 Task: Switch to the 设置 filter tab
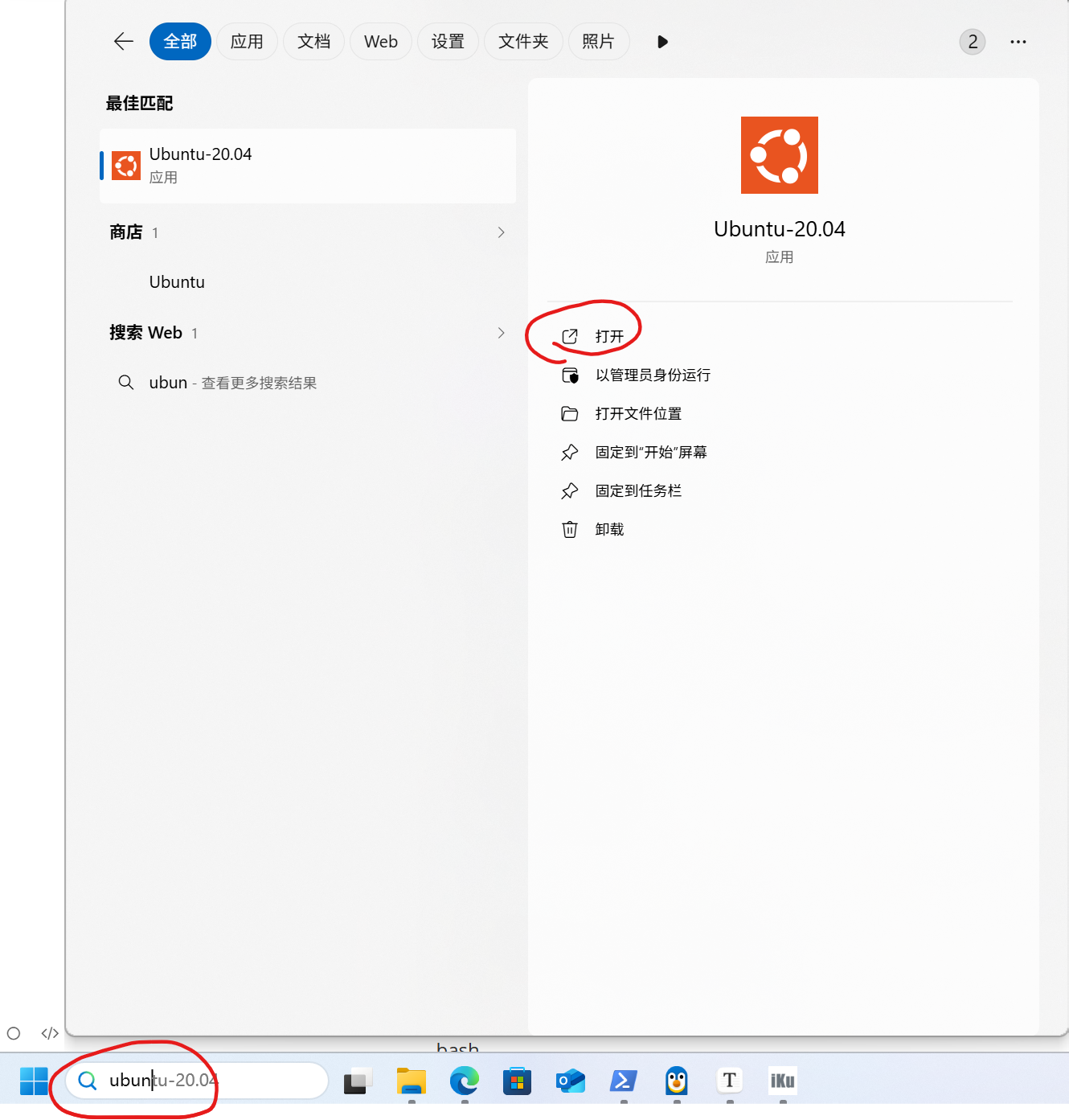point(448,42)
